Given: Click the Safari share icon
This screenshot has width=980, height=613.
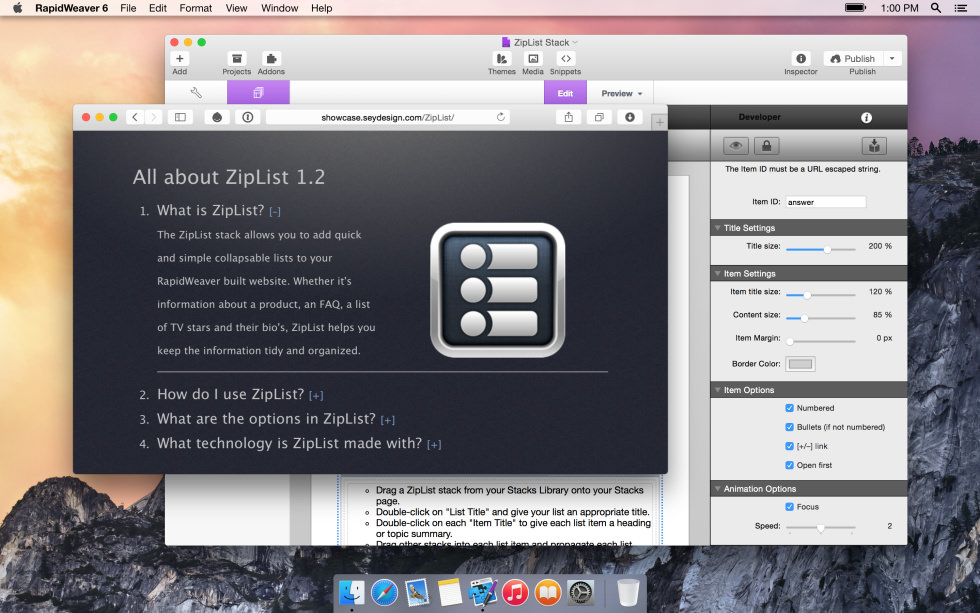Looking at the screenshot, I should point(568,117).
